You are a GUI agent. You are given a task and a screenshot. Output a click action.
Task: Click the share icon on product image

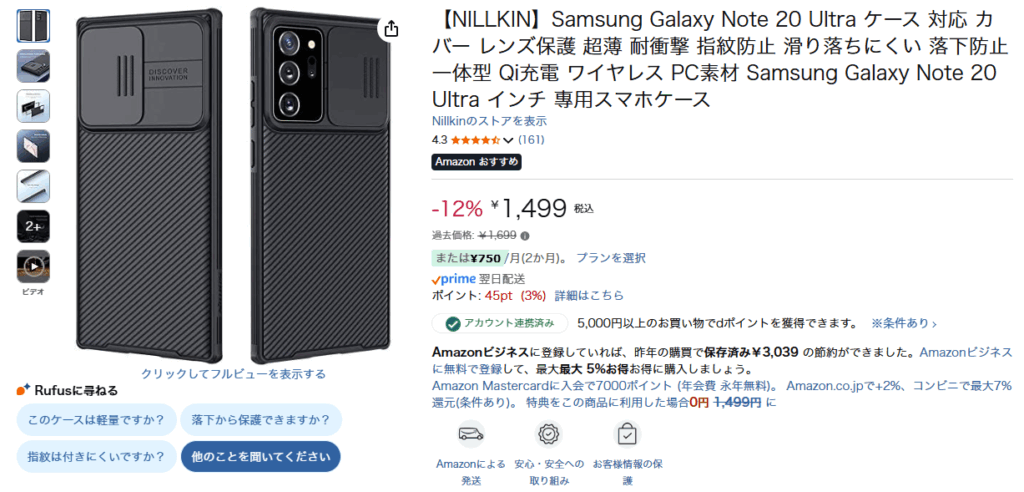[391, 28]
